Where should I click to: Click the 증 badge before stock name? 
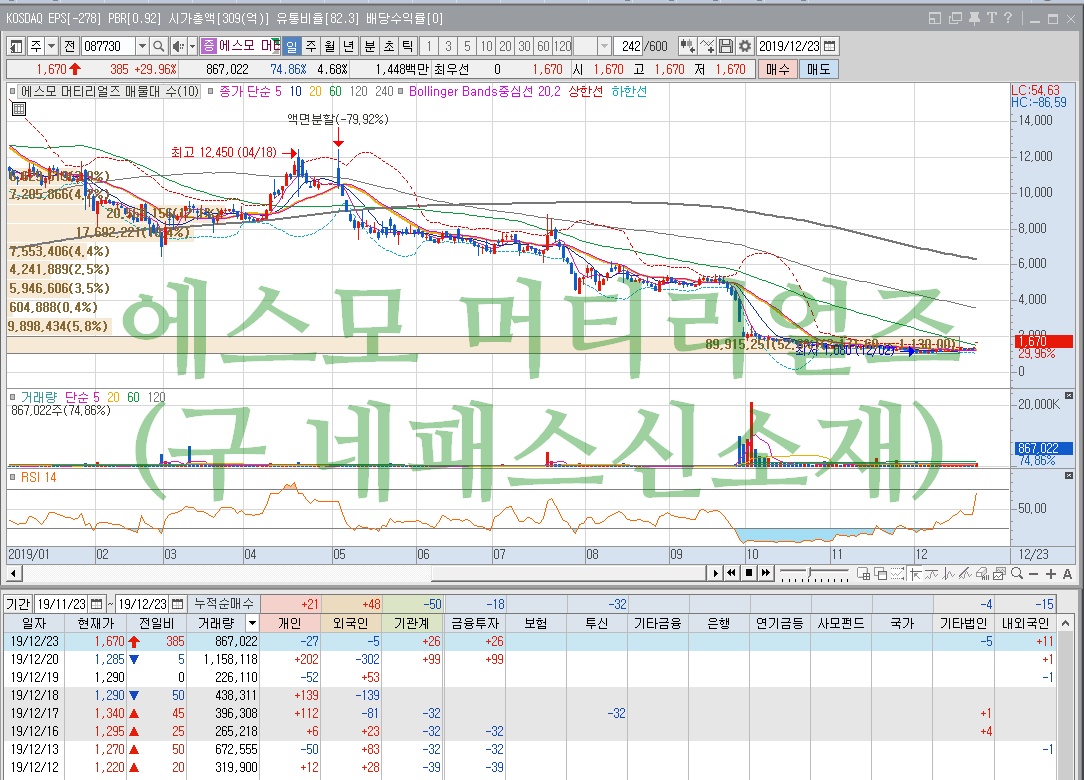coord(209,46)
